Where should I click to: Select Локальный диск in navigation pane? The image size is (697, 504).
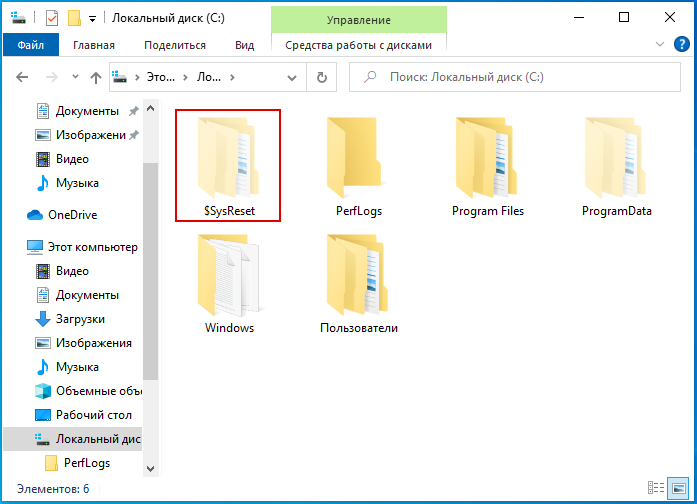point(73,439)
